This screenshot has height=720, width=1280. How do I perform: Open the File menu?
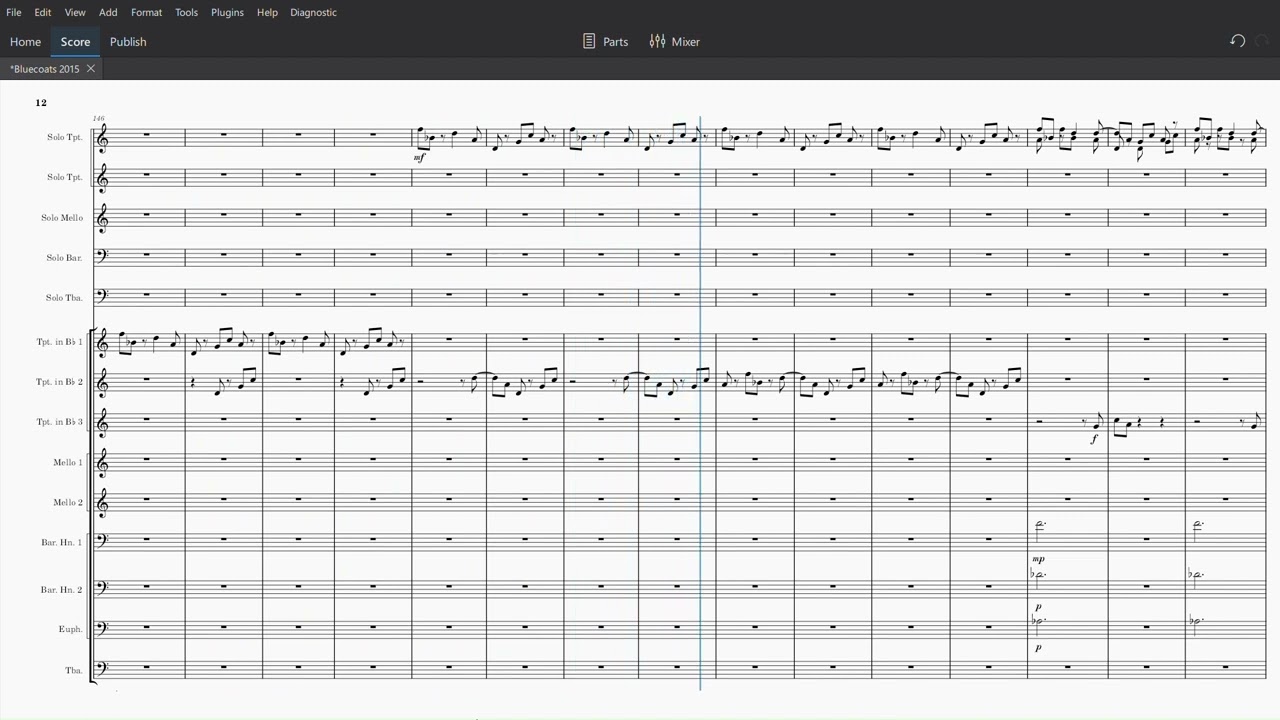pos(14,12)
